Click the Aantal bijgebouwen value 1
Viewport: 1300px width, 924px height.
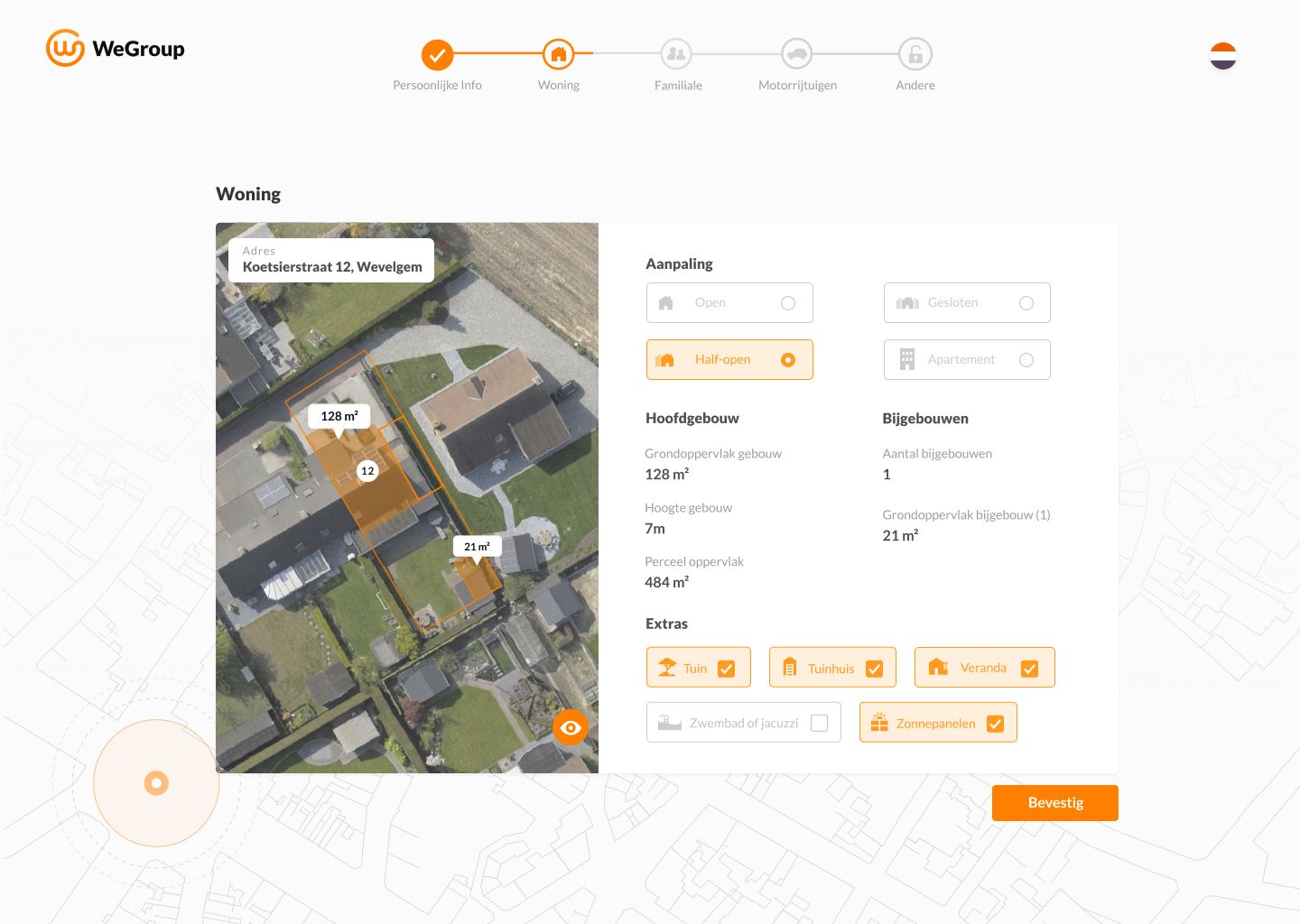887,475
